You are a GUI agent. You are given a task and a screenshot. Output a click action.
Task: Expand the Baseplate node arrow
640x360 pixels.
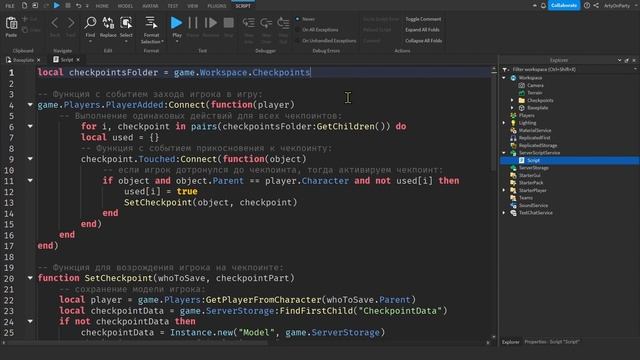click(x=512, y=108)
